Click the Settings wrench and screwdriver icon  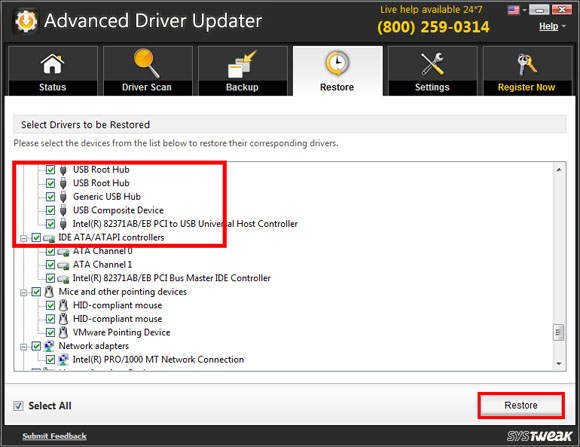click(x=432, y=64)
